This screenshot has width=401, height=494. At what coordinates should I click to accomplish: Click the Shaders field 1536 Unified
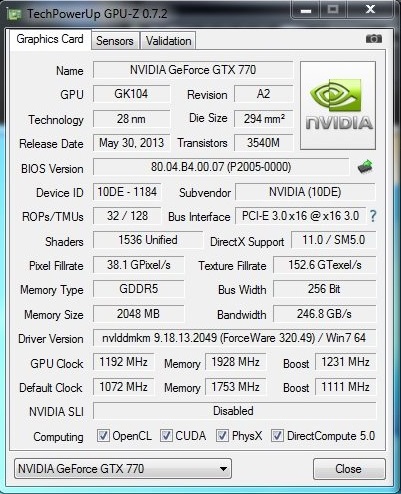coord(148,240)
